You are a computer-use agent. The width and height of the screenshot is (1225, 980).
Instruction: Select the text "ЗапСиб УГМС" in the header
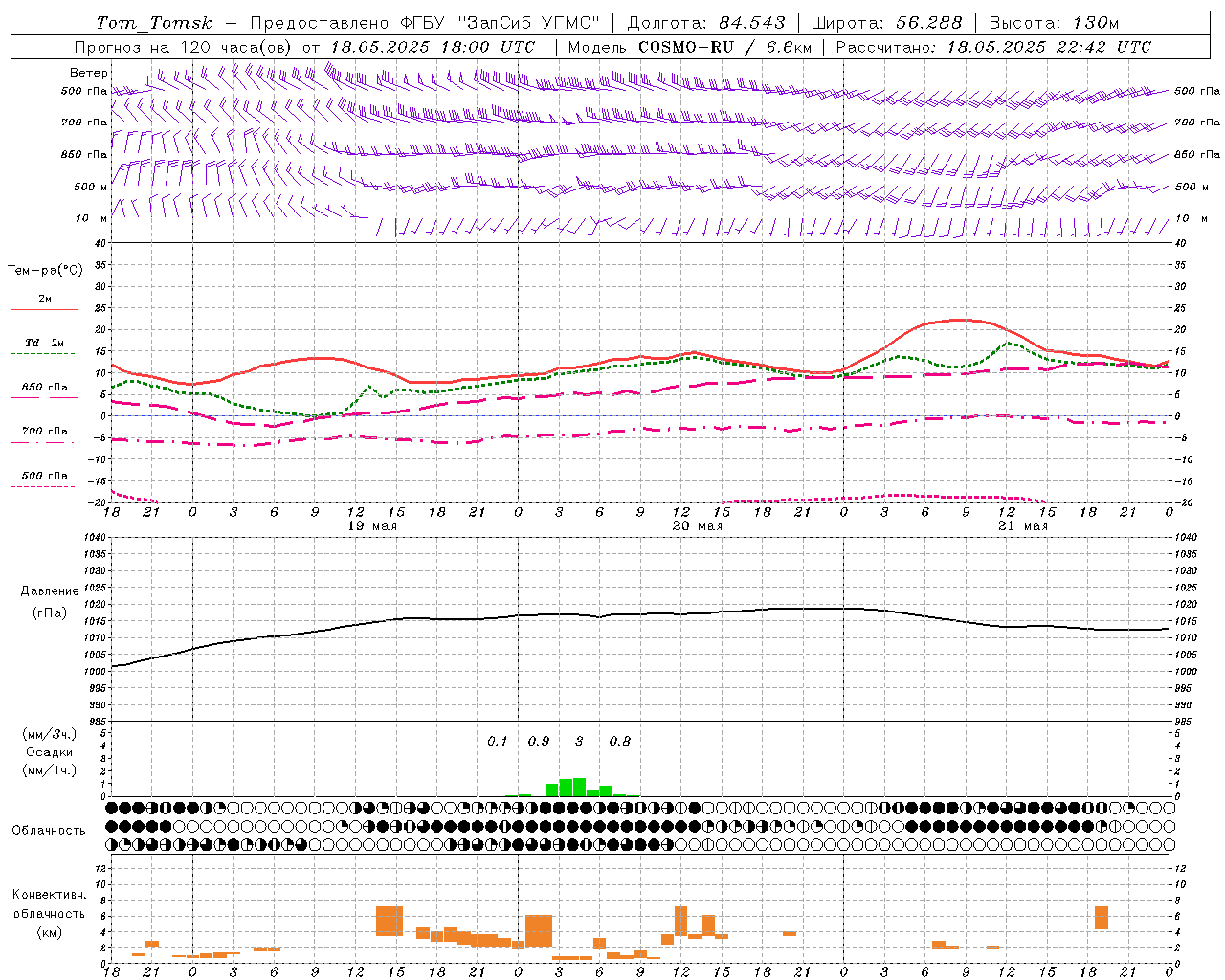pyautogui.click(x=529, y=23)
